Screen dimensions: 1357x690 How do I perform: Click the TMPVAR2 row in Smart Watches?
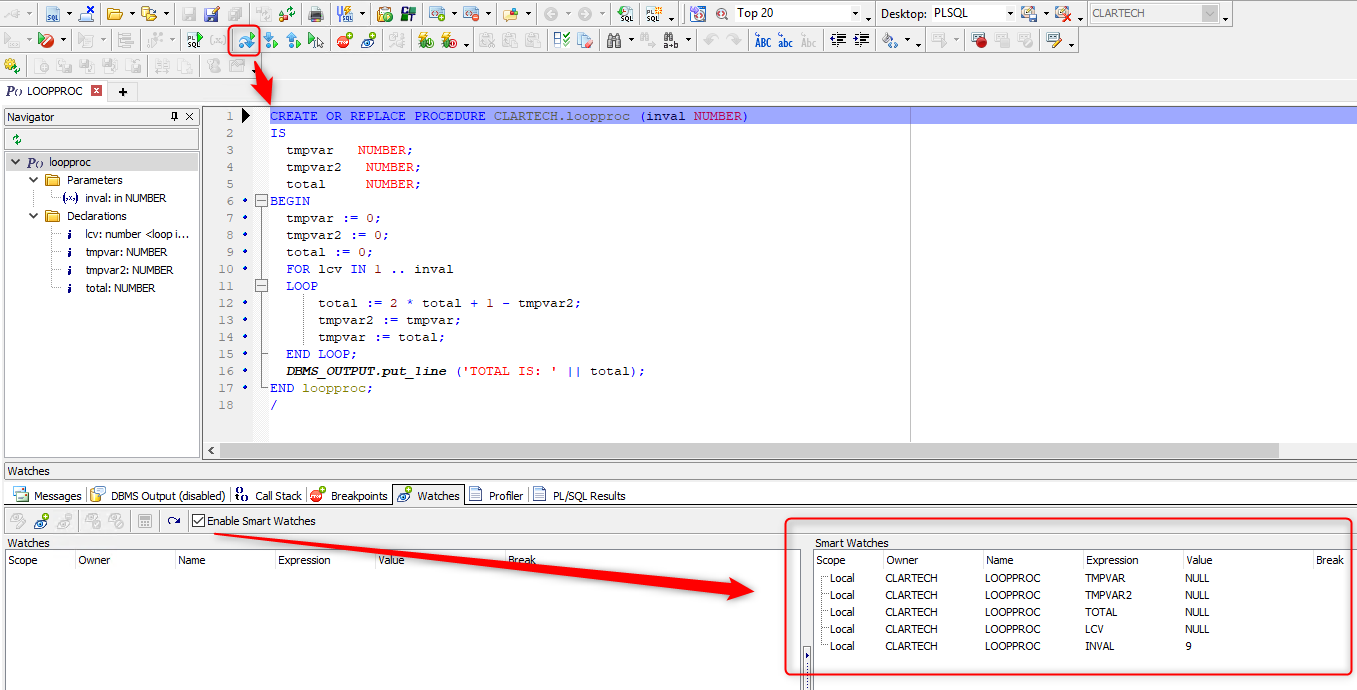tap(1080, 595)
